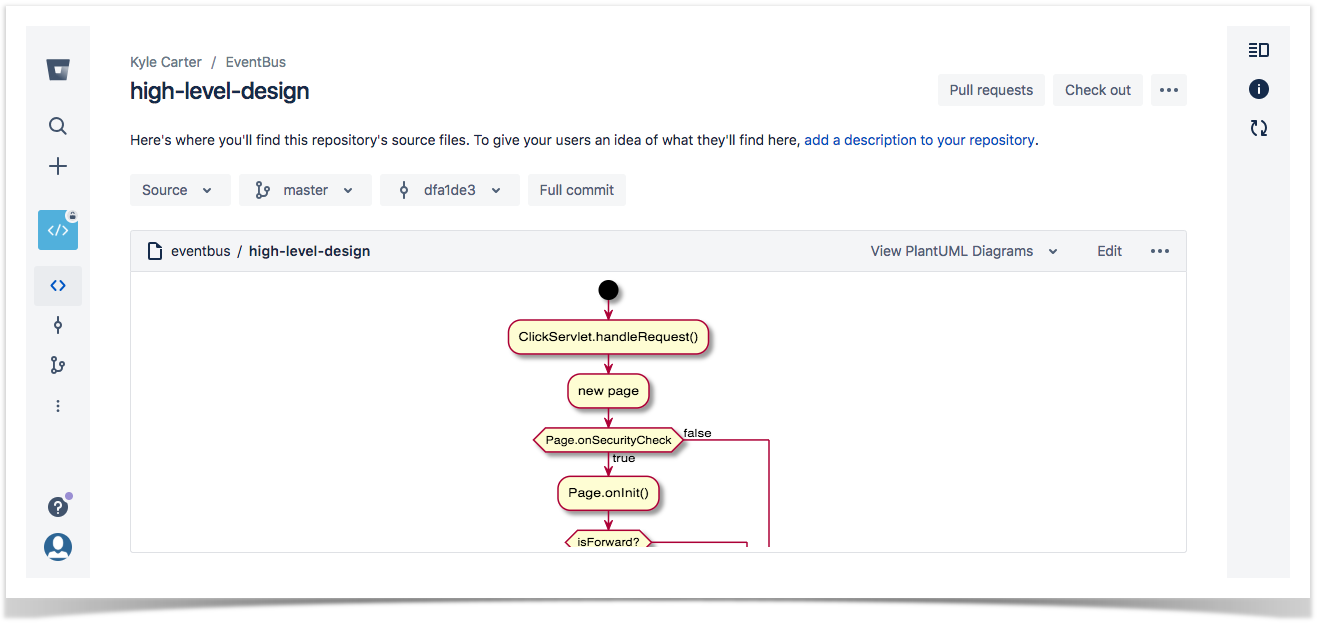Click Edit in the file header
This screenshot has width=1324, height=627.
tap(1110, 251)
